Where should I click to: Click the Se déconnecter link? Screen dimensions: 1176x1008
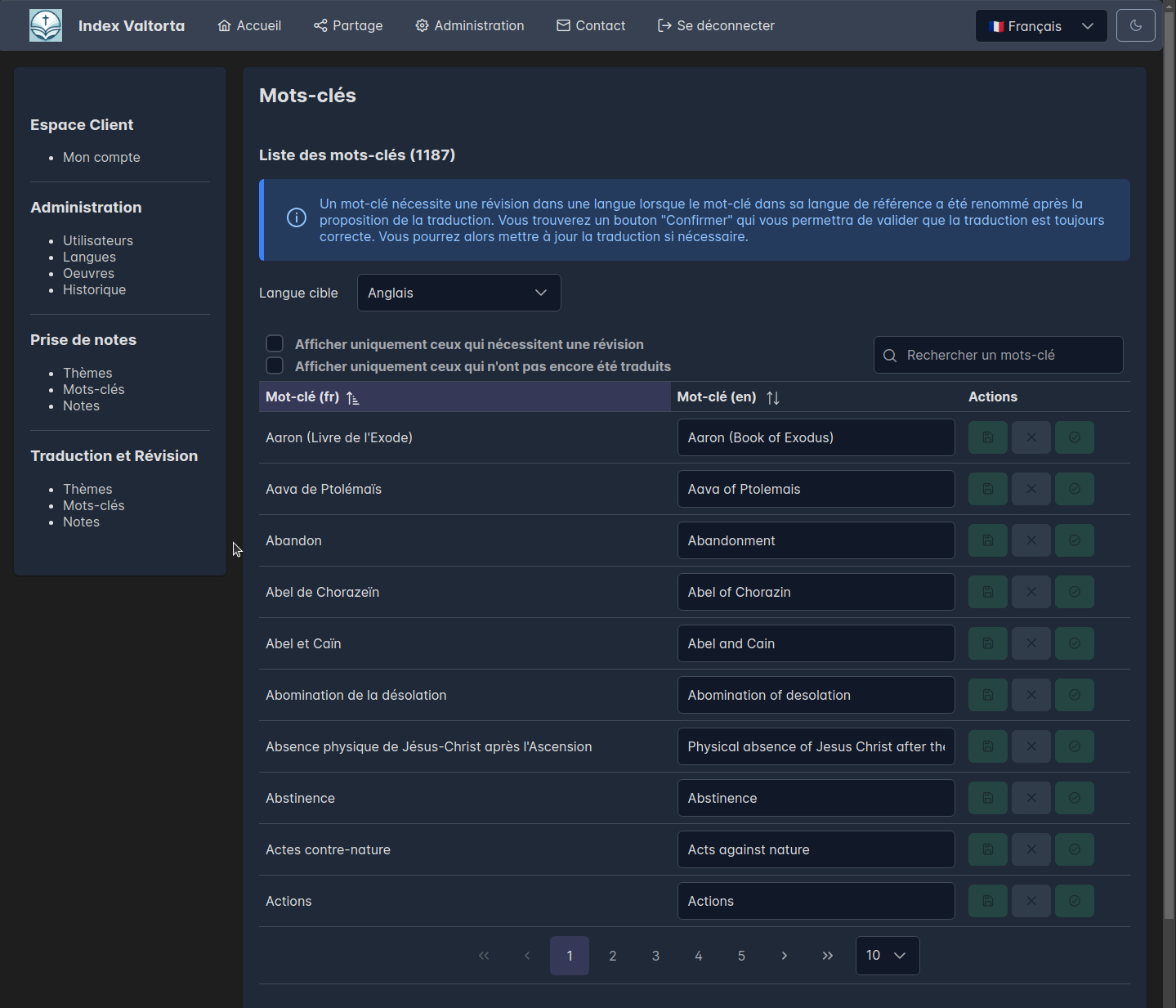coord(716,25)
